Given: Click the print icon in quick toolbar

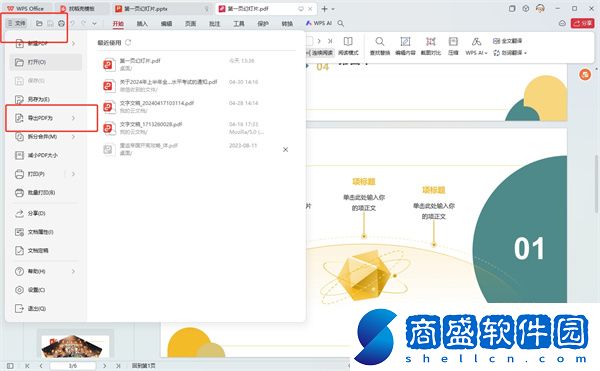Looking at the screenshot, I should [61, 23].
